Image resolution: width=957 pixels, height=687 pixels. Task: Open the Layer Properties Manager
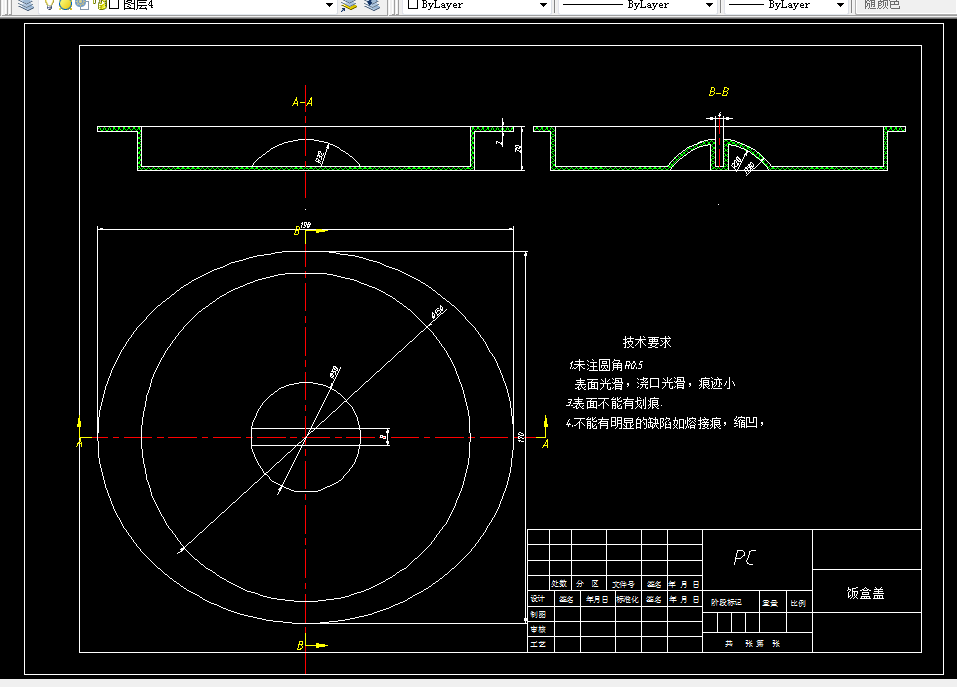click(27, 6)
